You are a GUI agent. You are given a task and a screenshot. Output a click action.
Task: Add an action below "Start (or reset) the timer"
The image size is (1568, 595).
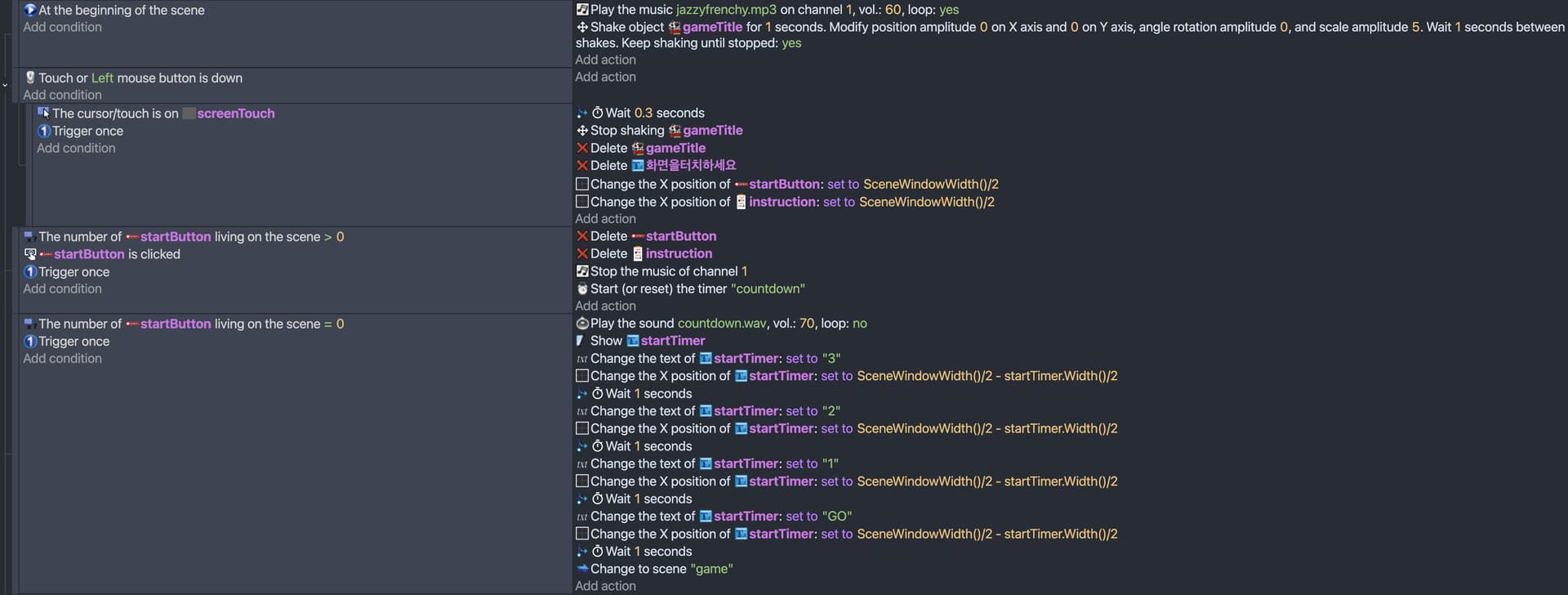click(605, 306)
